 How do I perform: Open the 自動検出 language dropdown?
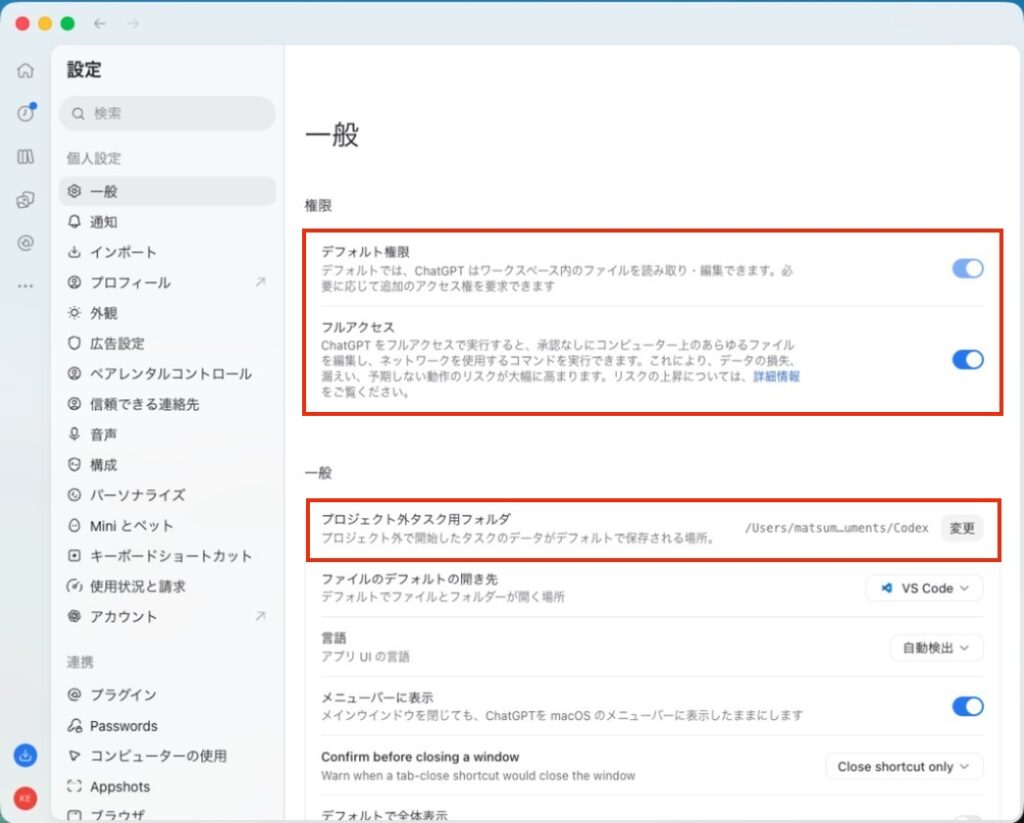tap(936, 648)
